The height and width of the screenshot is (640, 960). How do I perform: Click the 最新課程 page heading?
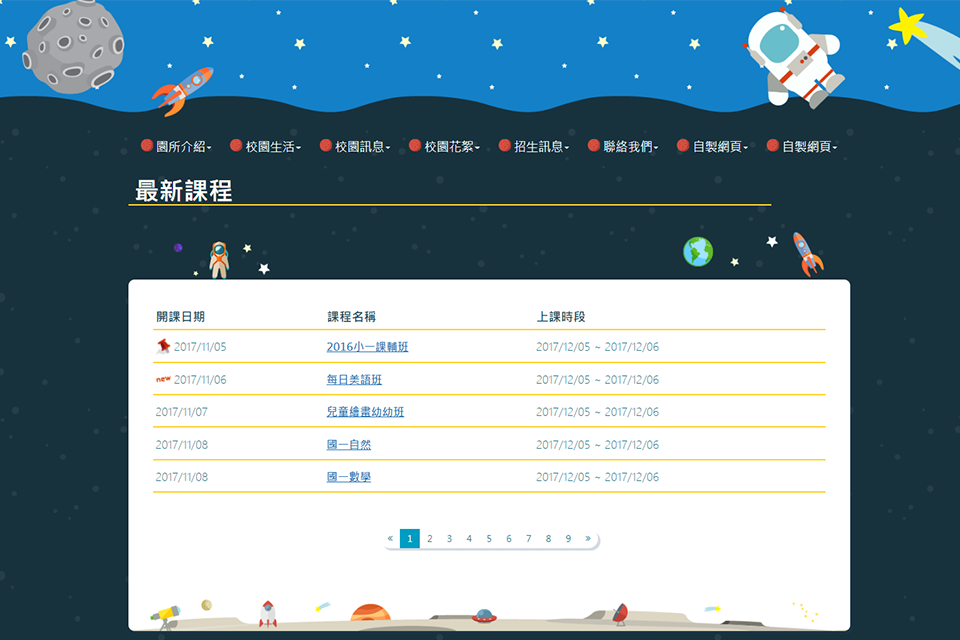point(184,190)
